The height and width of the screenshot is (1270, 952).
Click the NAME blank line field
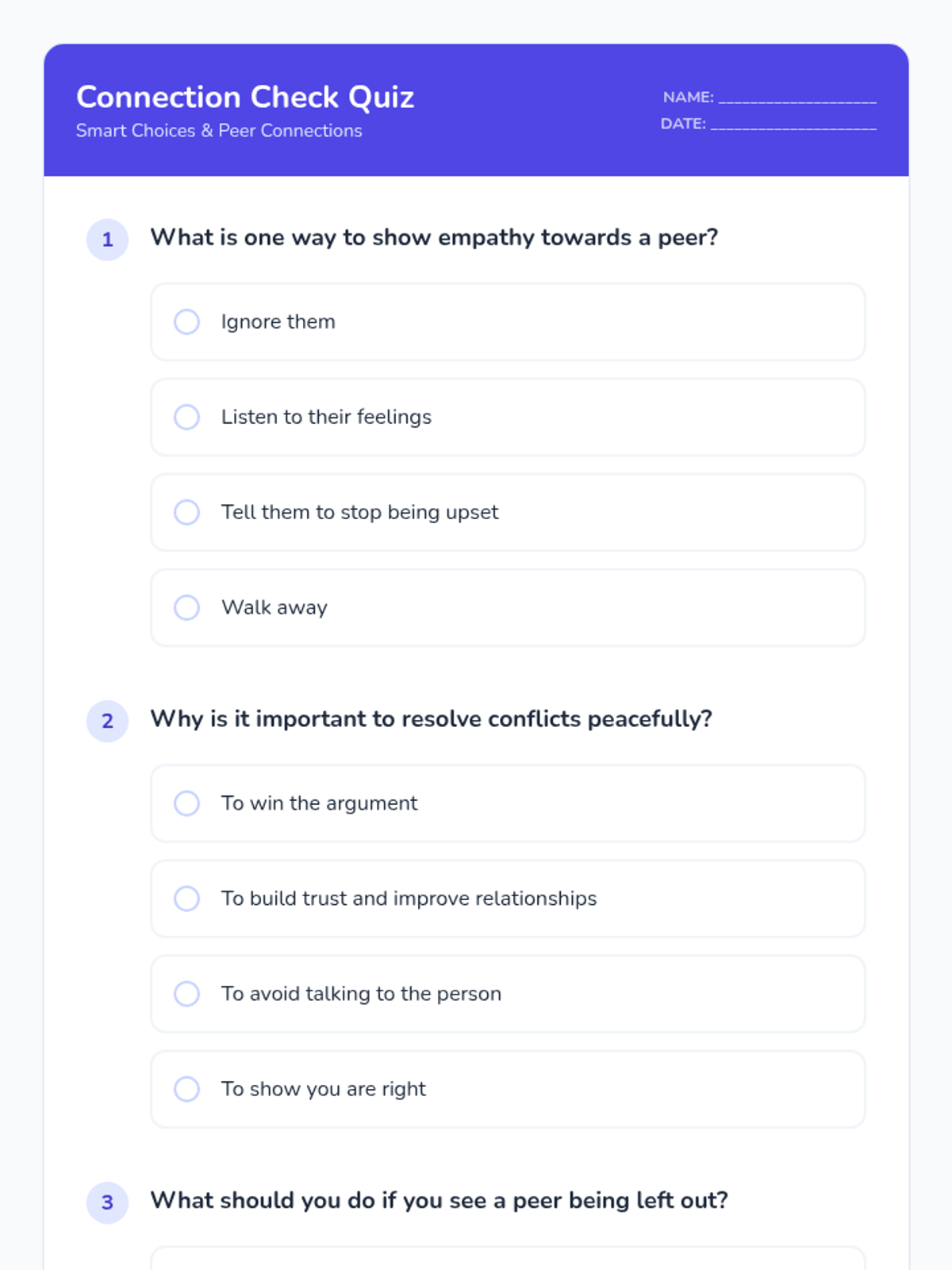(797, 98)
